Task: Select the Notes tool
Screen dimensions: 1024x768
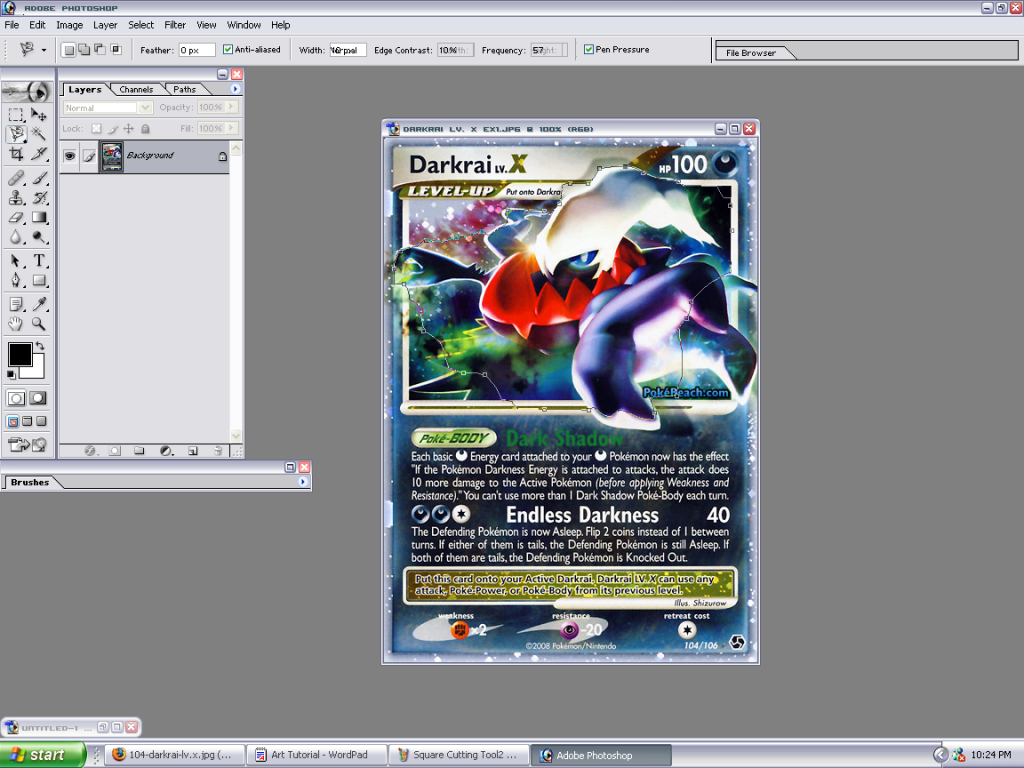Action: (x=16, y=304)
